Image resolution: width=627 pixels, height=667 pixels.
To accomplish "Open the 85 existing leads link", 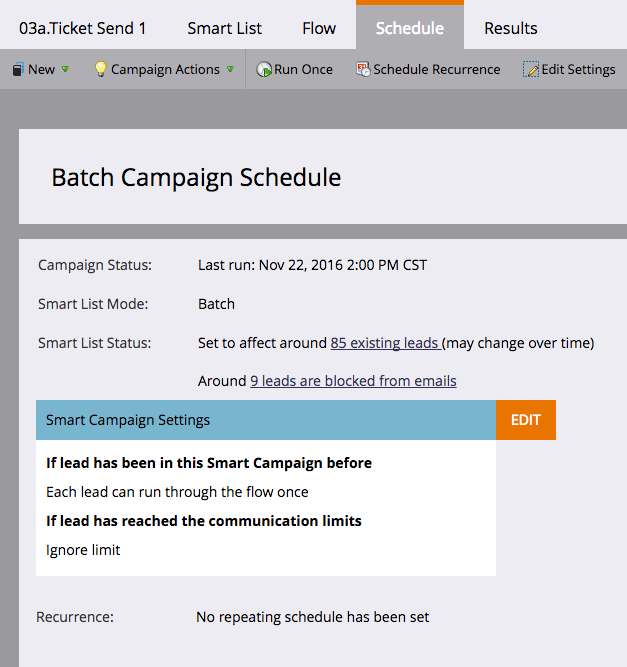I will pyautogui.click(x=385, y=343).
